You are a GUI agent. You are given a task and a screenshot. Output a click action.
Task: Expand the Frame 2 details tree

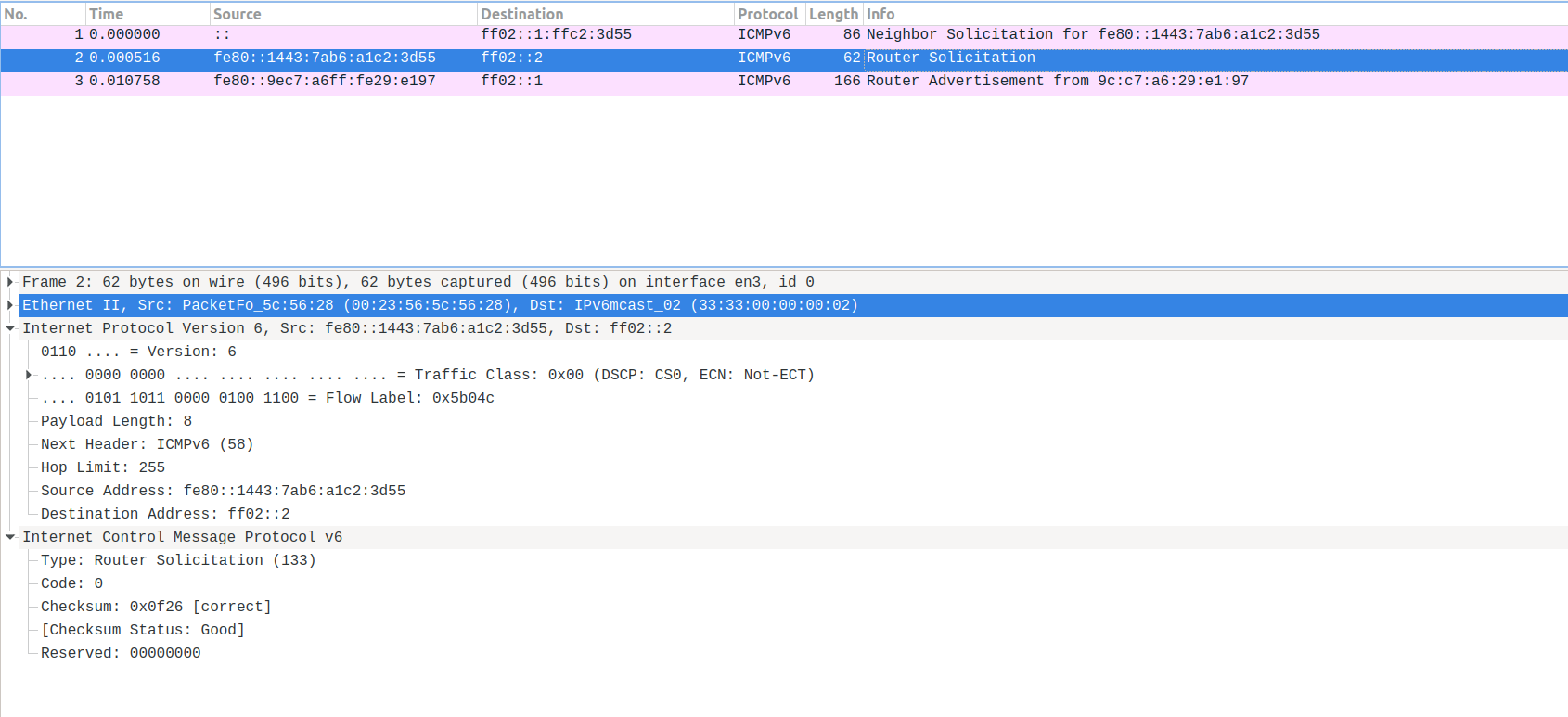point(10,282)
